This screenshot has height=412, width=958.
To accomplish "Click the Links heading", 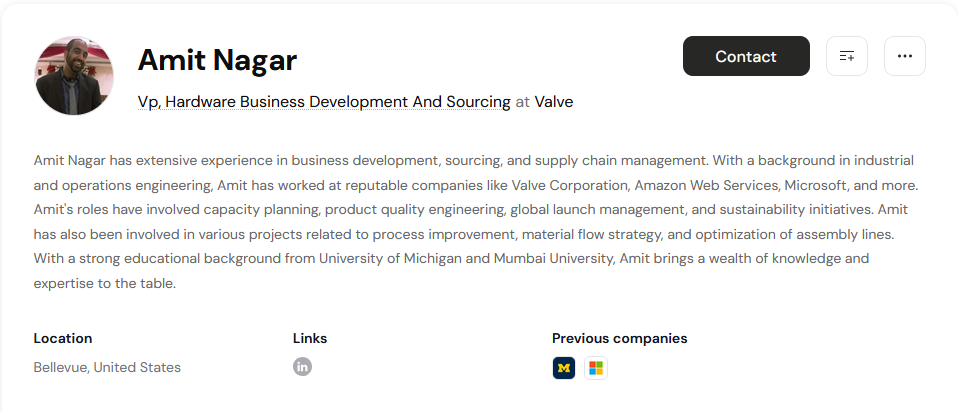I will click(310, 338).
